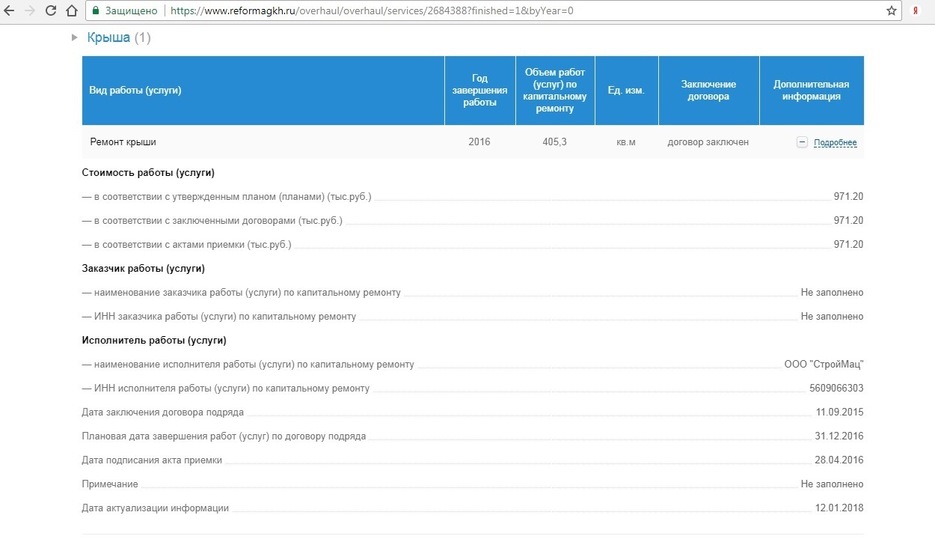Go to the browser home page icon
This screenshot has width=935, height=539.
point(71,10)
